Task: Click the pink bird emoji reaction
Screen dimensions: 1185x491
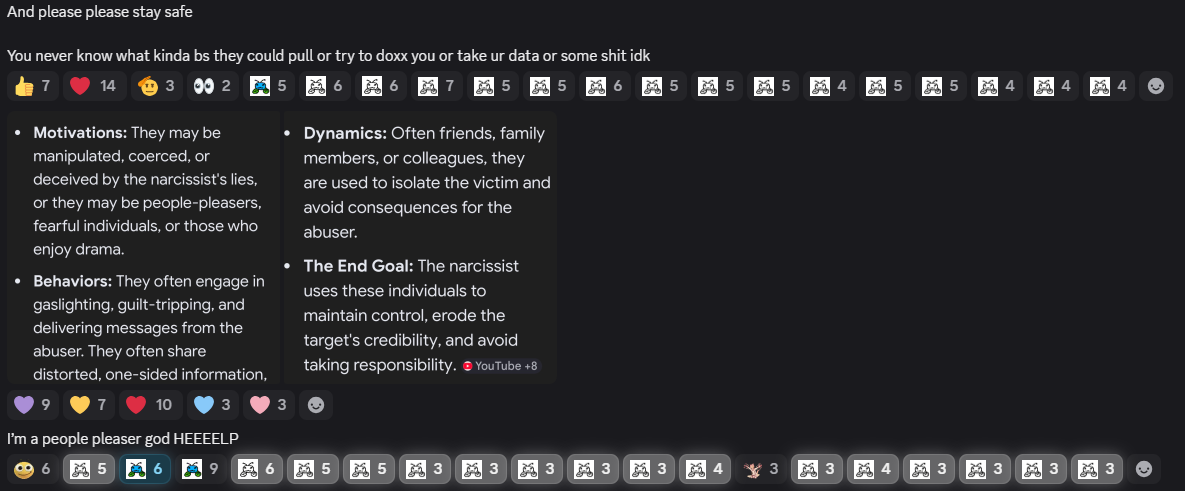Action: (761, 469)
